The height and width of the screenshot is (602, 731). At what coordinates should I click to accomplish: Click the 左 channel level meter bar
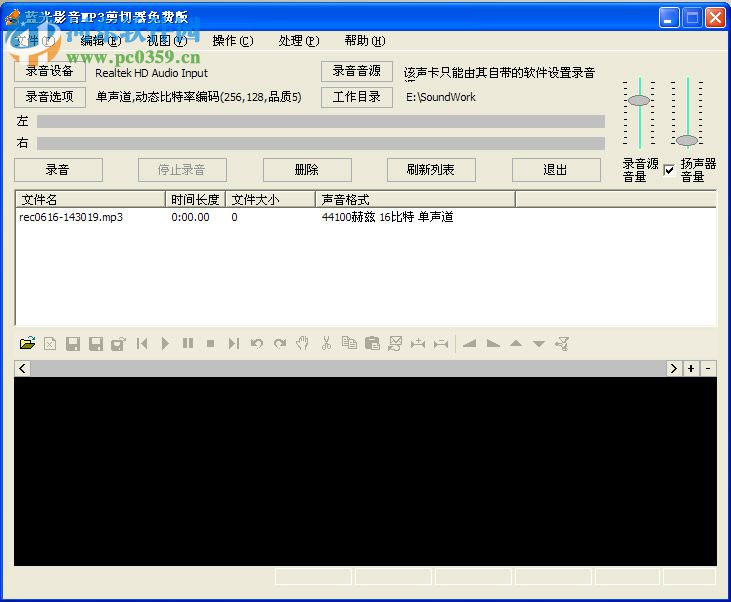coord(321,122)
